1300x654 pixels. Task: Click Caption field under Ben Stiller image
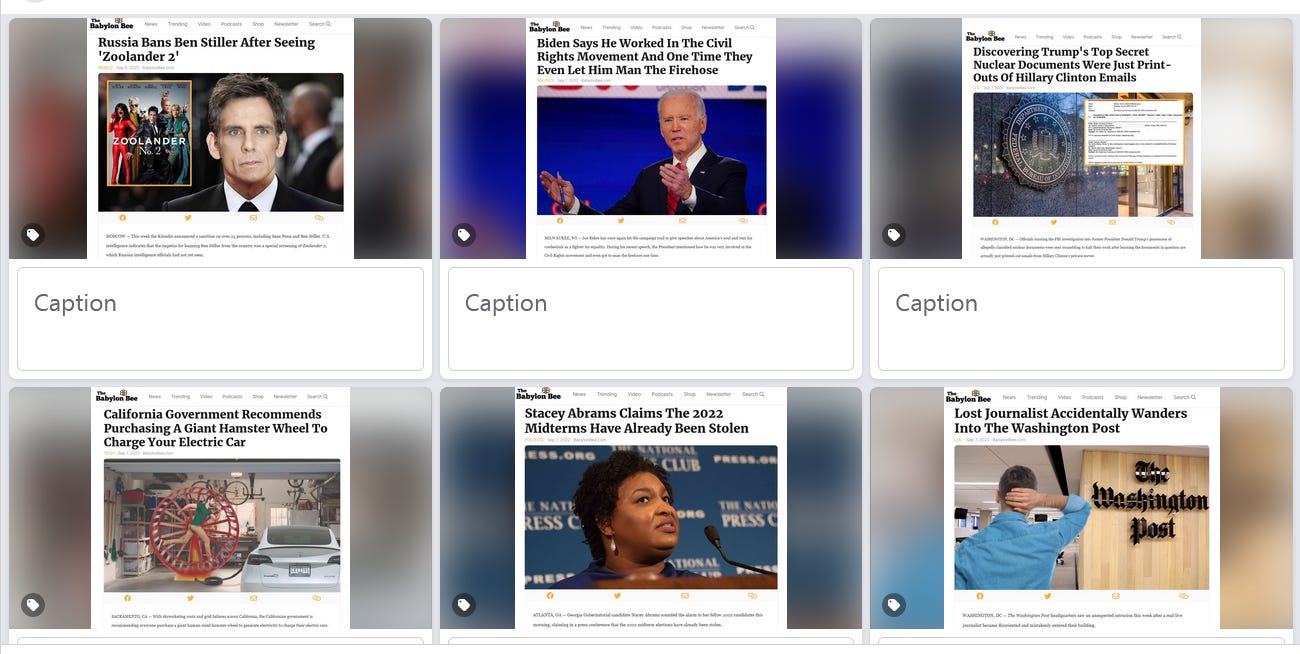[220, 319]
